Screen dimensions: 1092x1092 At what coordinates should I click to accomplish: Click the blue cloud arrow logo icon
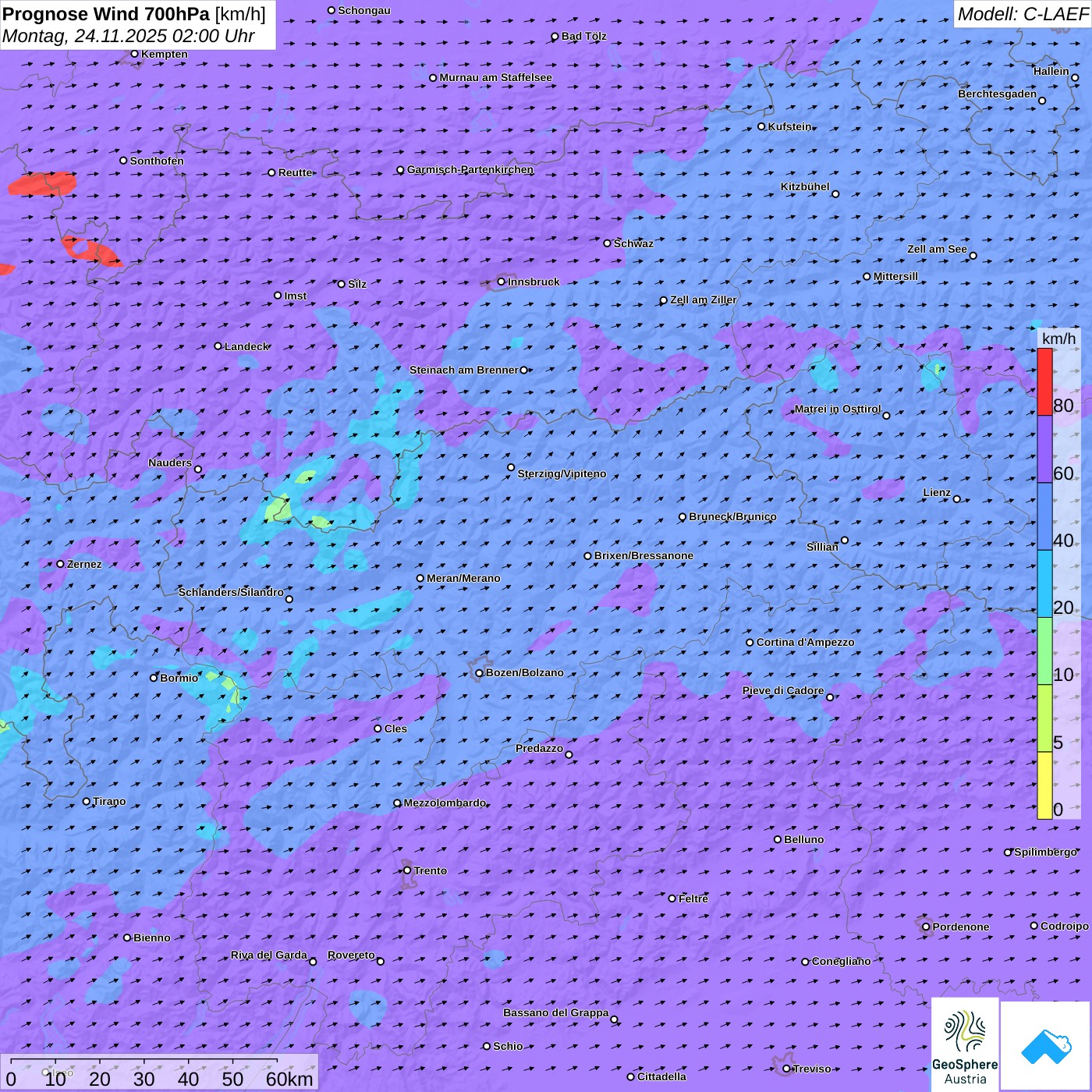point(1046,1047)
